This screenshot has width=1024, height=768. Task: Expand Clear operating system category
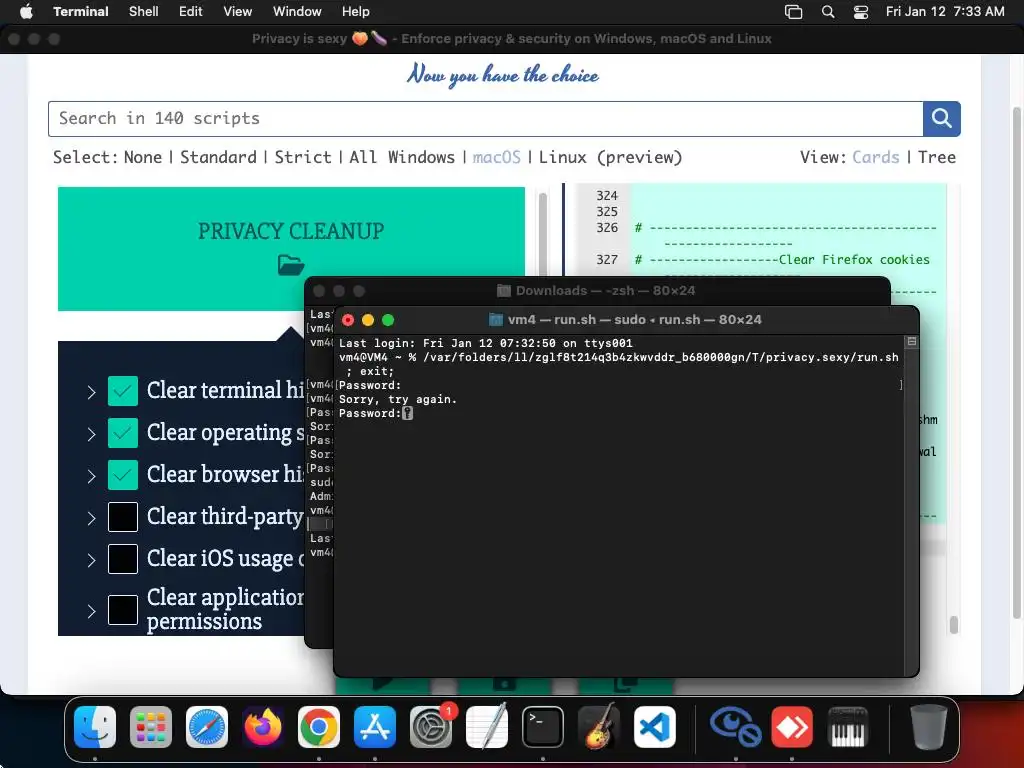(x=91, y=434)
